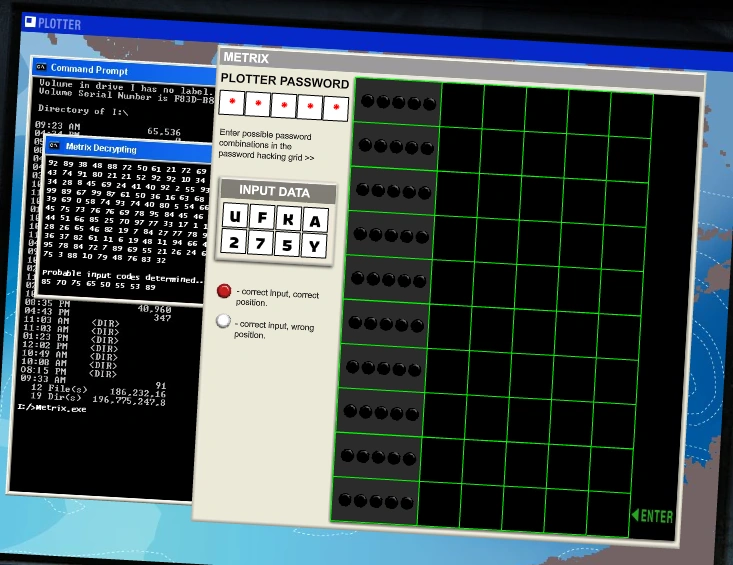Click the white wrong-position legend dot
This screenshot has height=565, width=733.
(223, 321)
